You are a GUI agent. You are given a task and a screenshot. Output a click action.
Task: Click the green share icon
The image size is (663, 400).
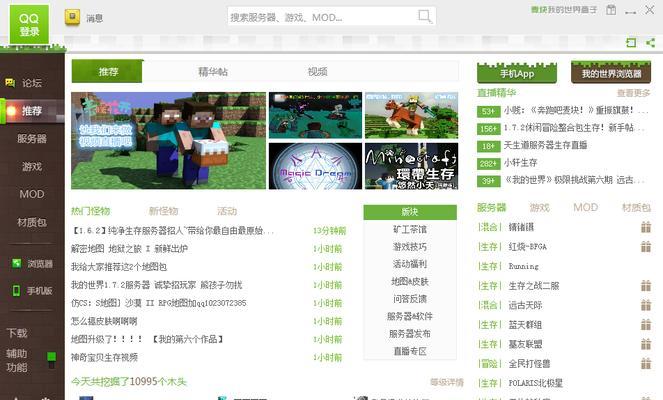650,42
